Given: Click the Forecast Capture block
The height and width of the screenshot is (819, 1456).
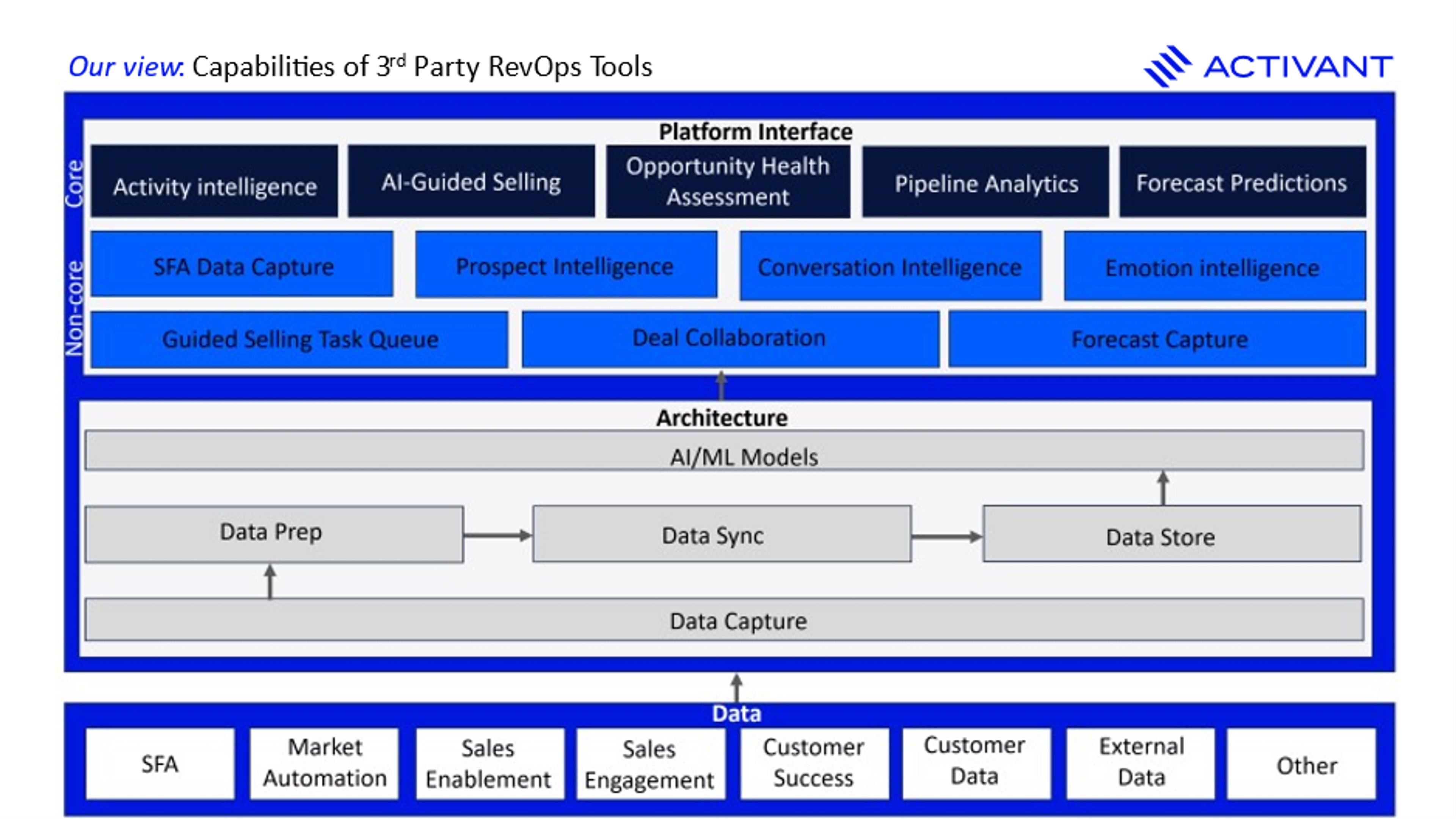Looking at the screenshot, I should click(1158, 339).
